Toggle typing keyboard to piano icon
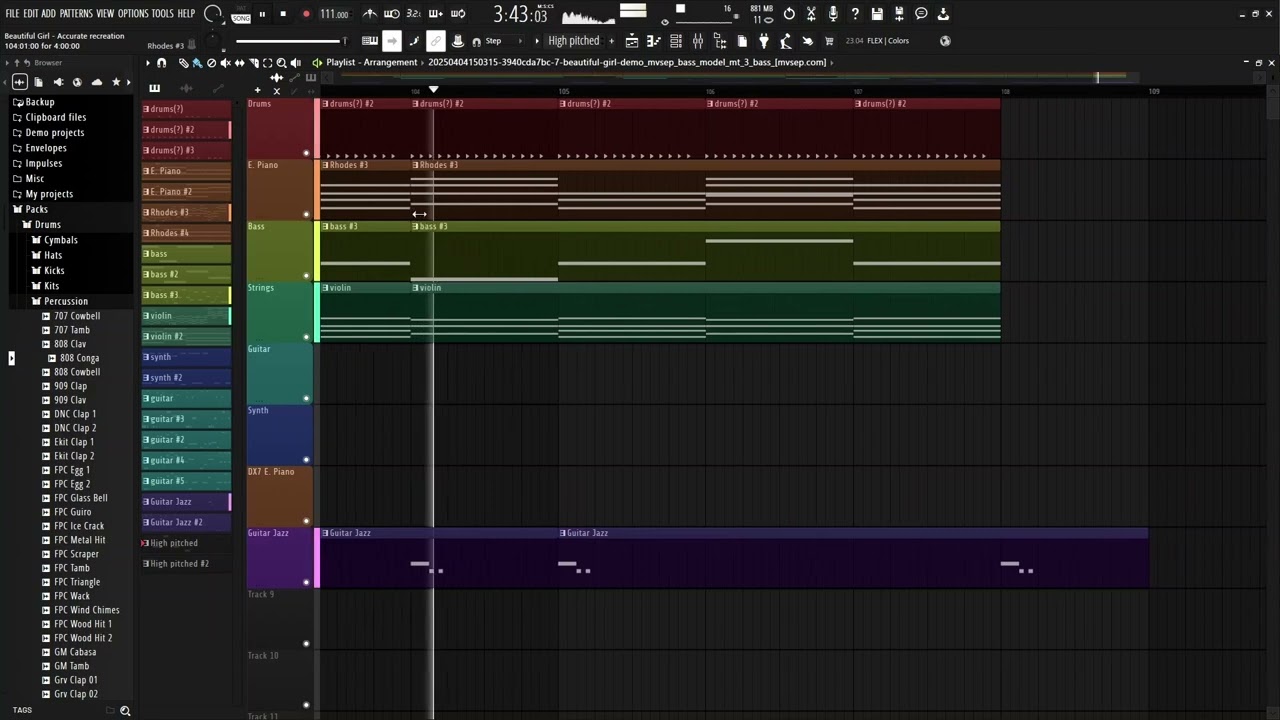This screenshot has height=720, width=1280. pos(370,41)
